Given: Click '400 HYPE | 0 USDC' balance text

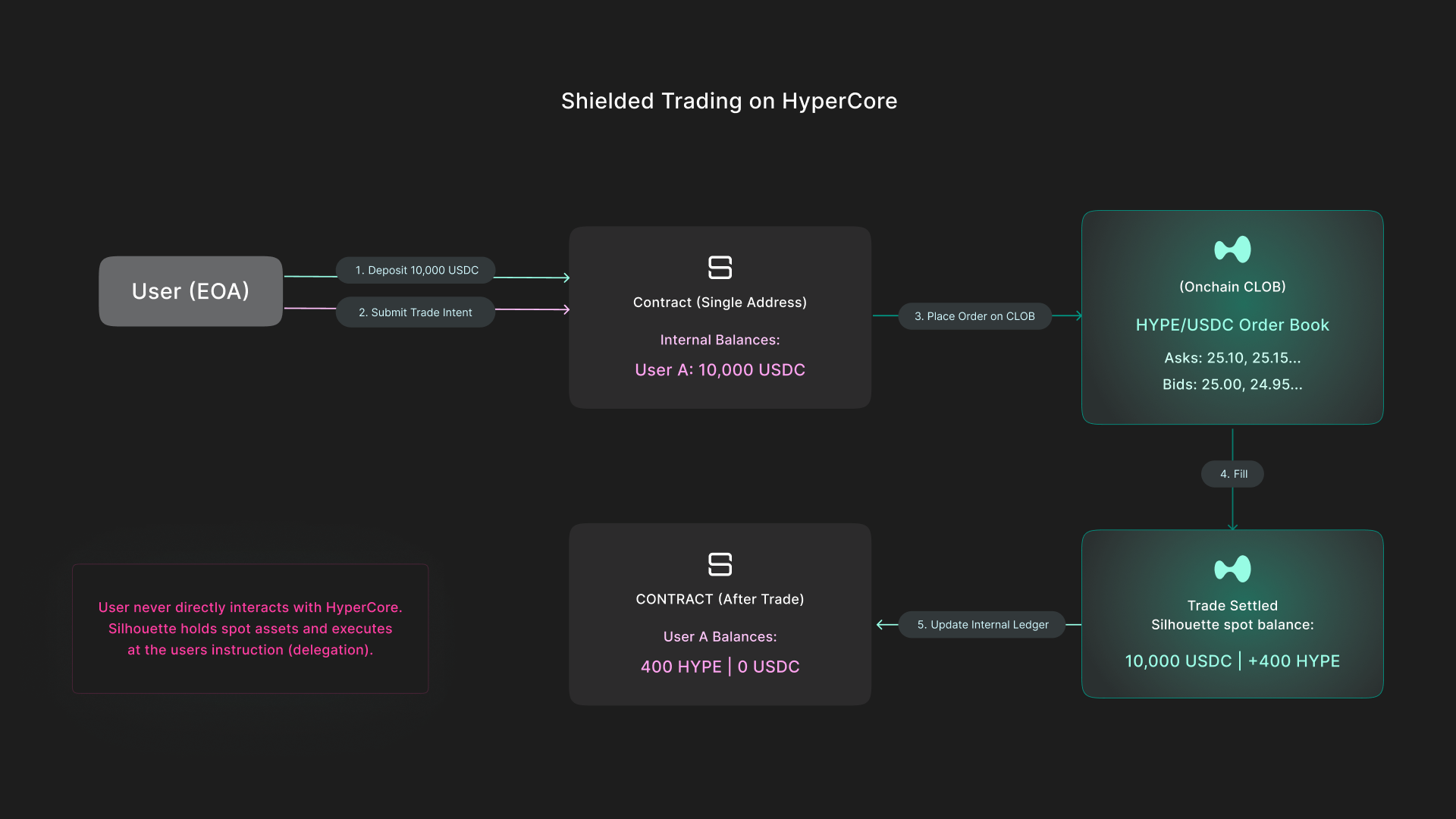Looking at the screenshot, I should click(x=720, y=667).
